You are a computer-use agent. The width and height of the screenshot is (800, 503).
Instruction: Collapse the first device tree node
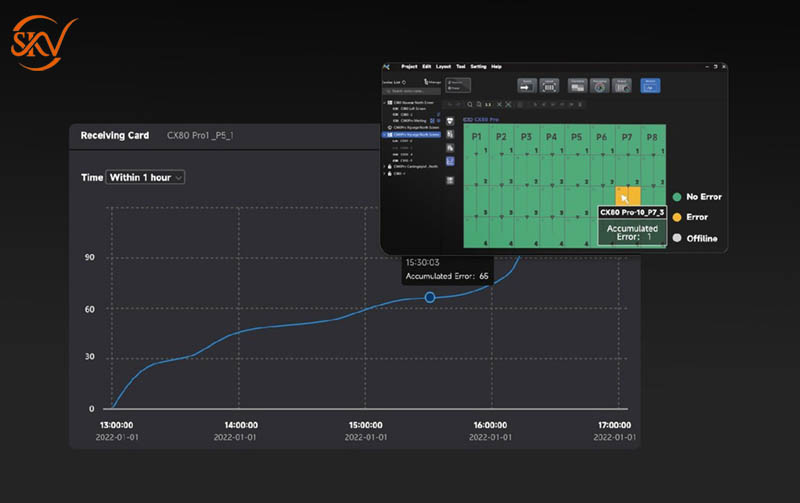[385, 102]
